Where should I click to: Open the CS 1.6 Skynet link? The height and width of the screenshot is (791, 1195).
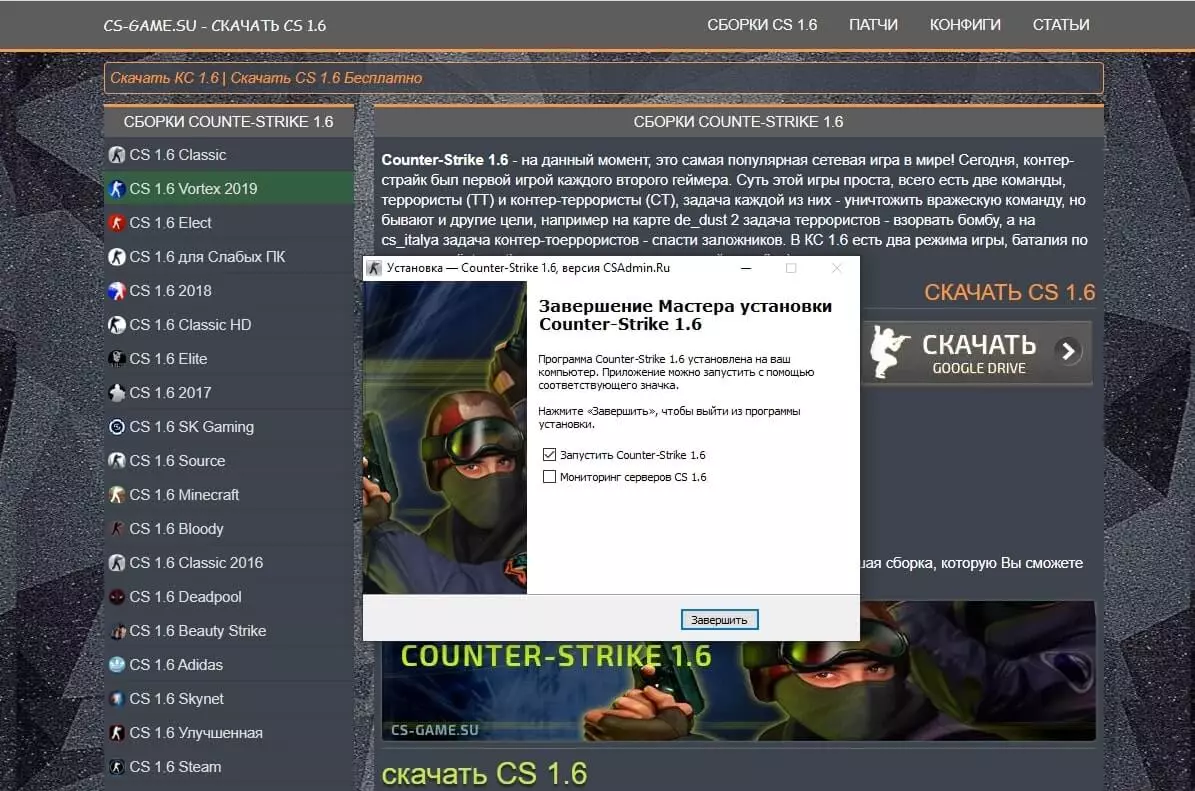177,699
